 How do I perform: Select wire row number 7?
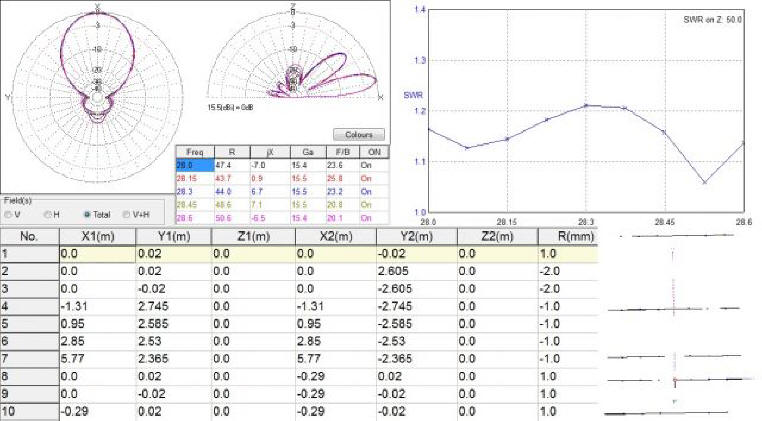[x=29, y=359]
